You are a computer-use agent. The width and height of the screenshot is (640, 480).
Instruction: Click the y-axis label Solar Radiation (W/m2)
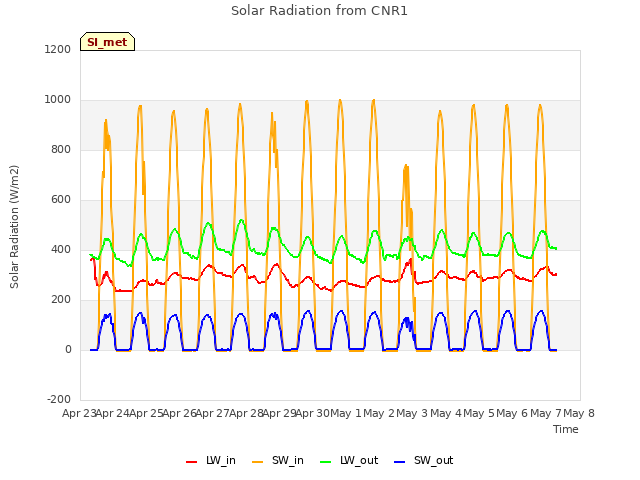14,227
